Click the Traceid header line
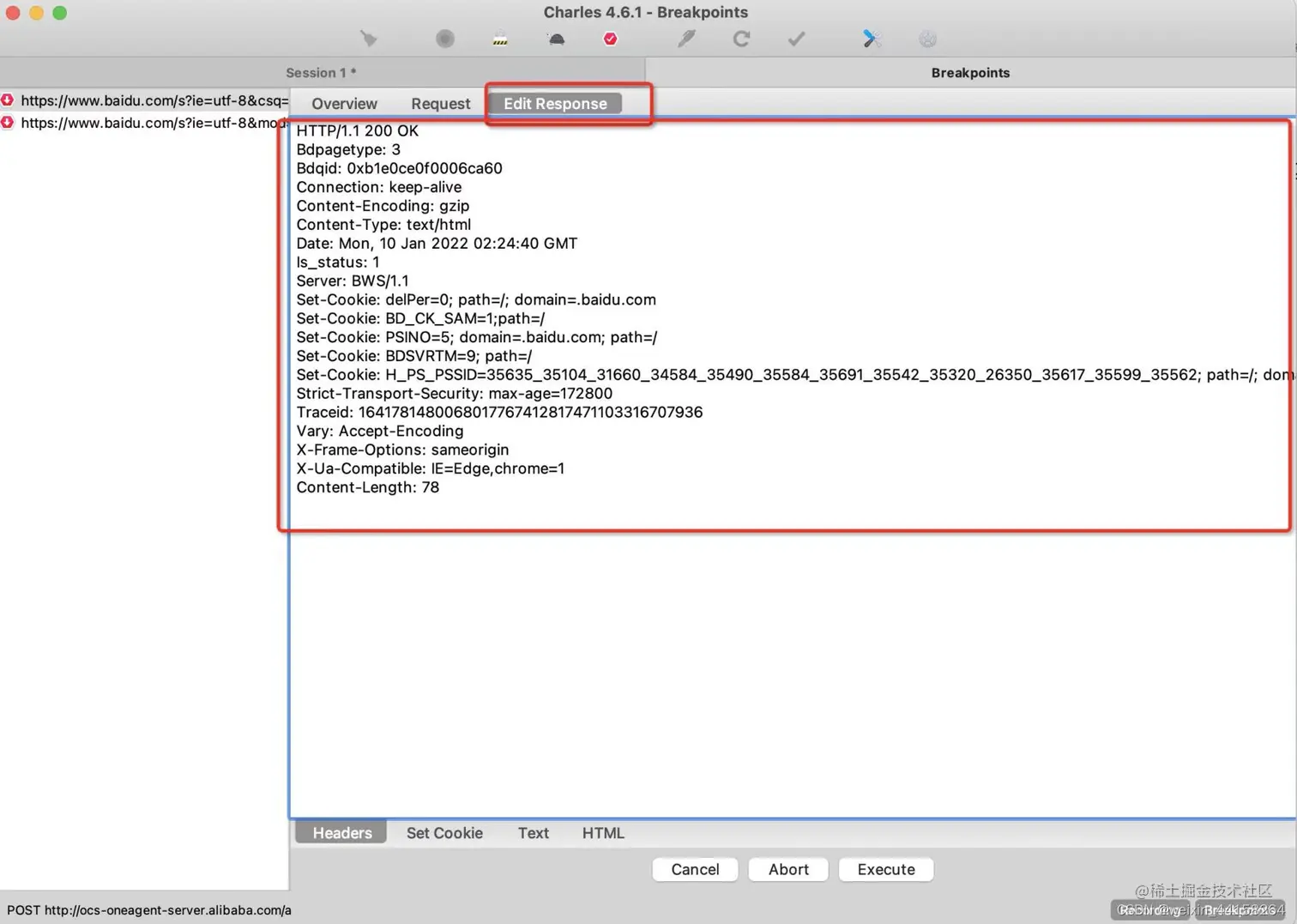This screenshot has width=1297, height=924. [499, 413]
